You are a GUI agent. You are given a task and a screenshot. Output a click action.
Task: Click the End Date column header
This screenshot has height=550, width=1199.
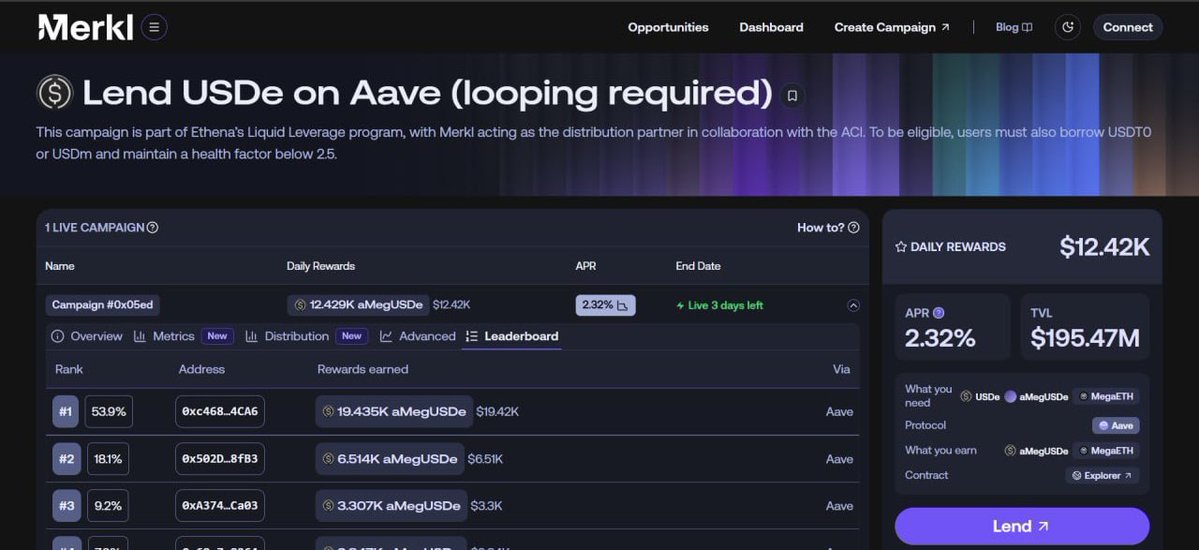(698, 266)
